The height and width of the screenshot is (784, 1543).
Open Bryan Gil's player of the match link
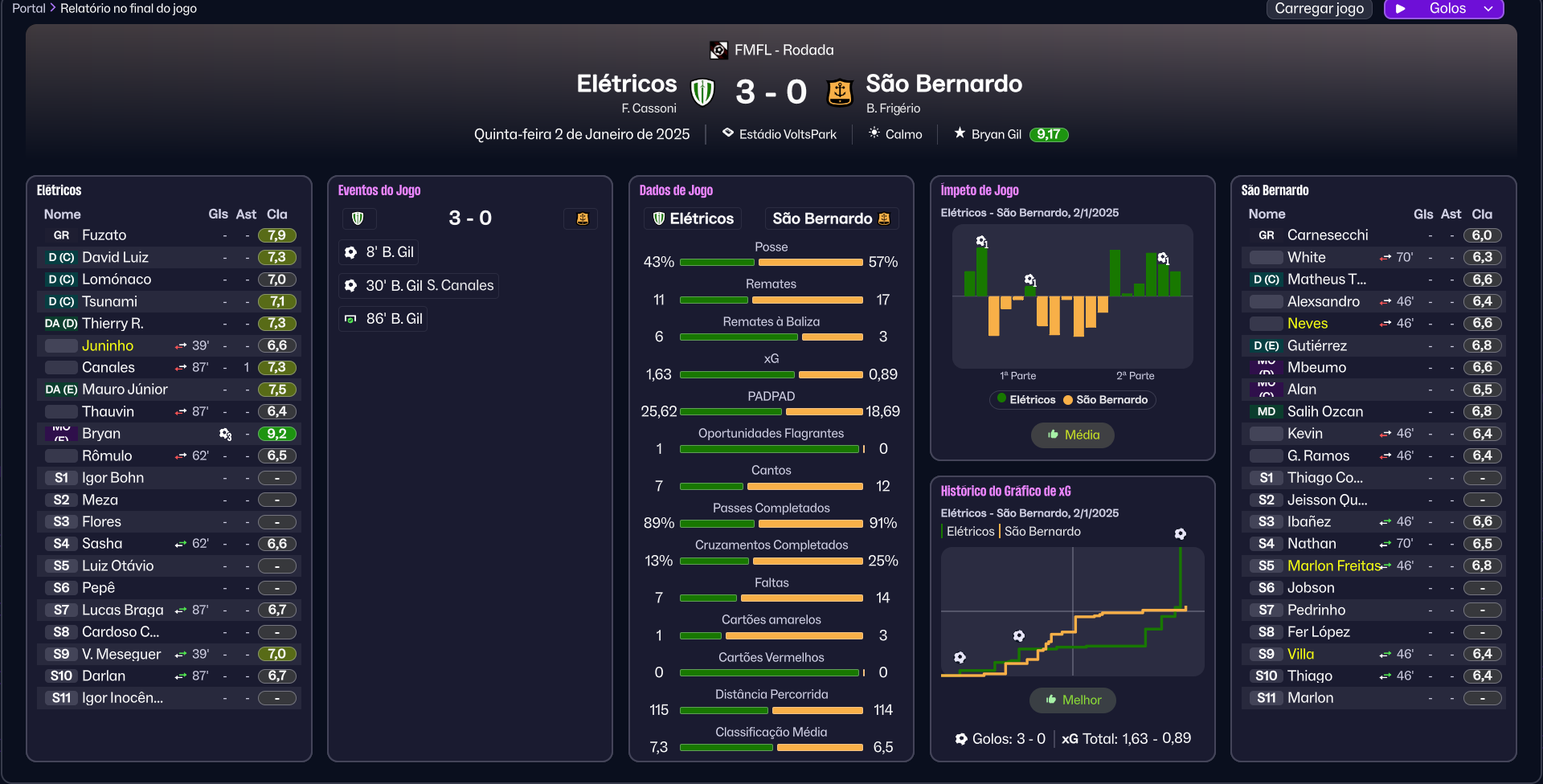[x=996, y=134]
